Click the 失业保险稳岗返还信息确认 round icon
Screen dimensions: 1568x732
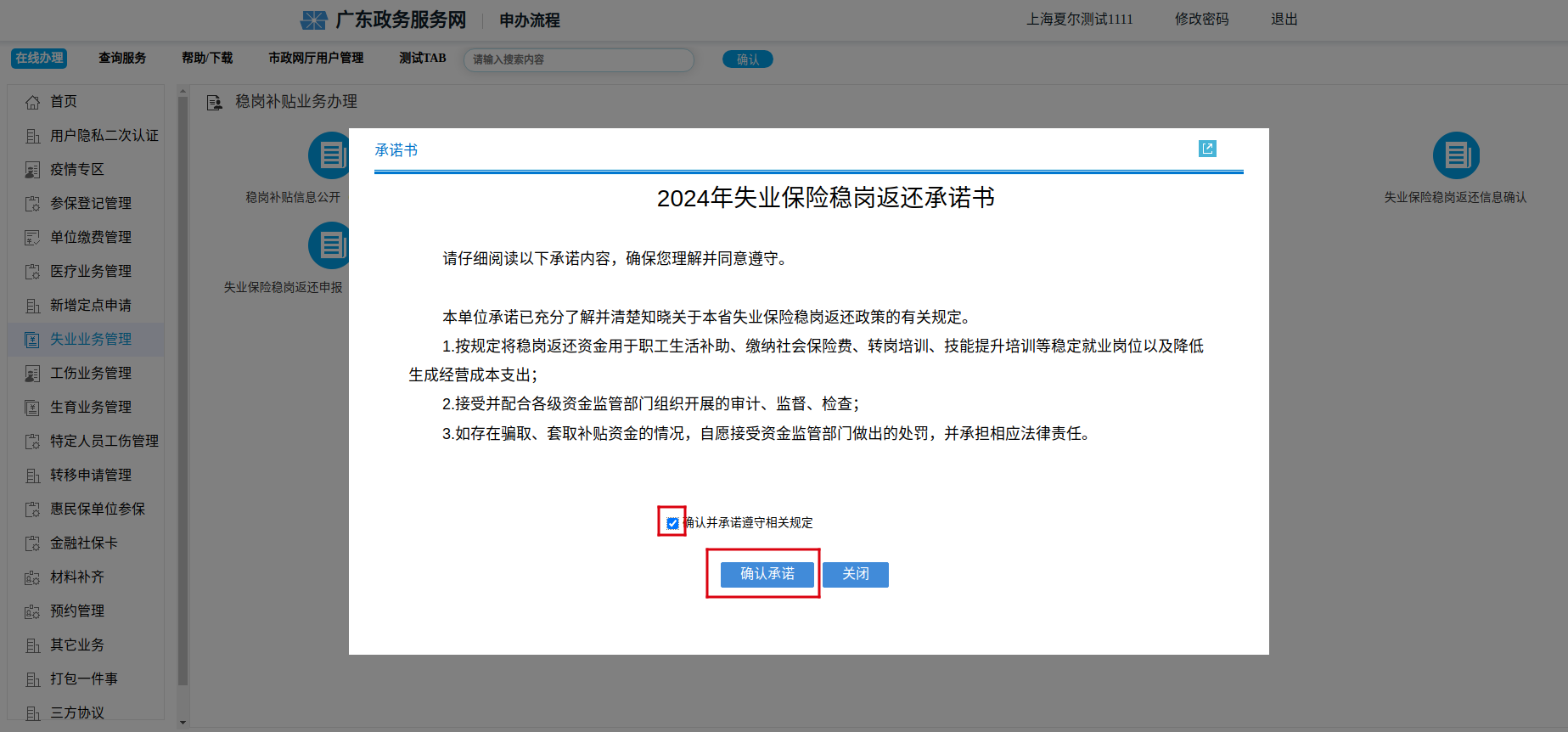point(1455,156)
